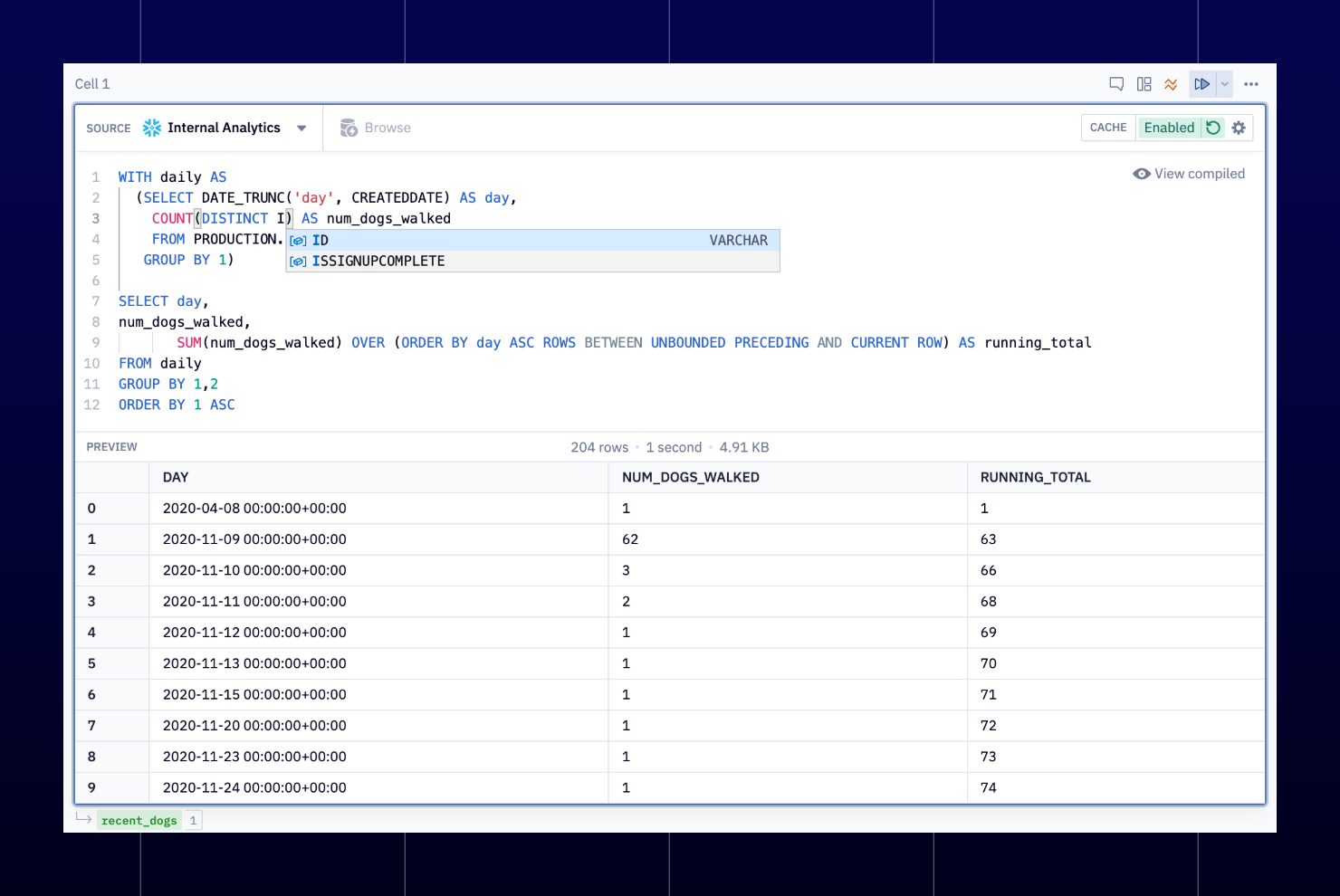
Task: Open the comments panel for Cell 1
Action: [1115, 83]
